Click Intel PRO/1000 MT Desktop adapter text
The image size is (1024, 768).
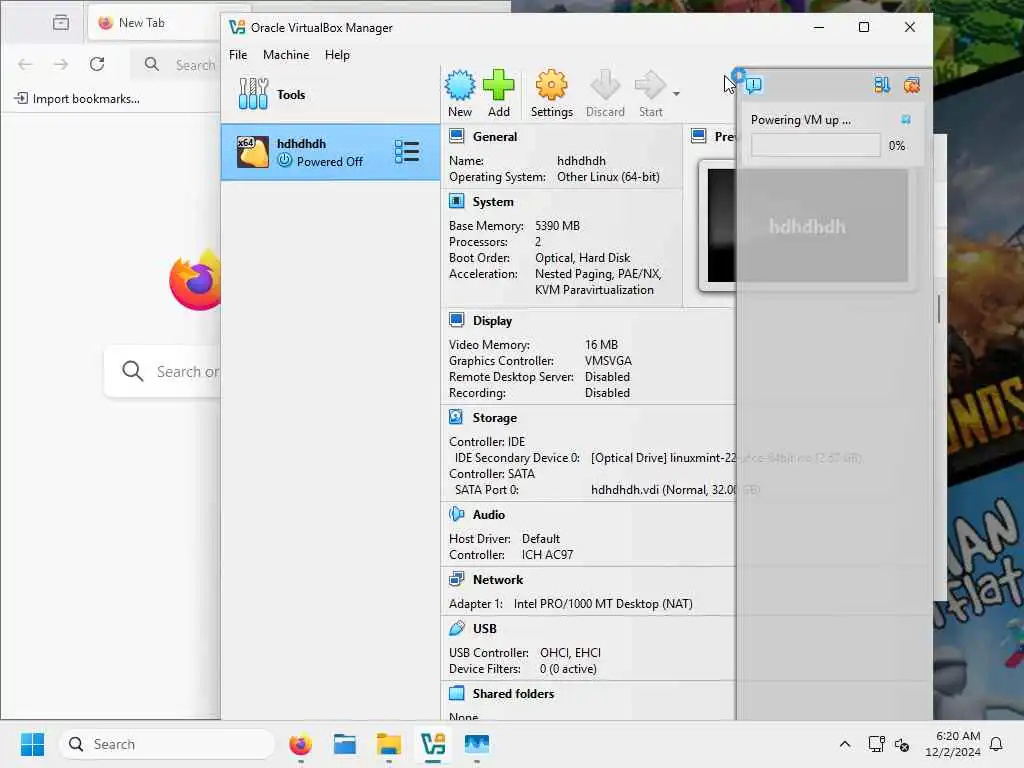point(603,604)
